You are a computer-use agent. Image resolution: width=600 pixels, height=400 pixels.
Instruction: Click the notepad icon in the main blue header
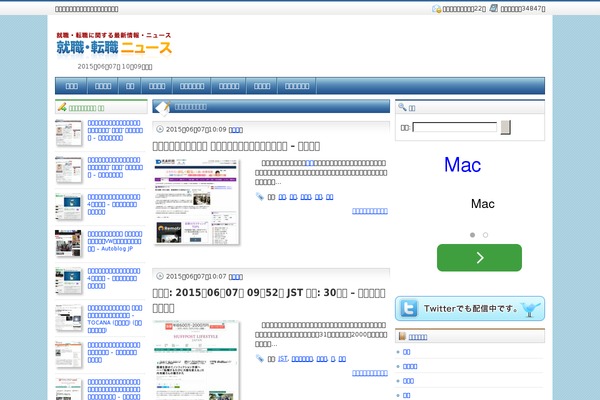pyautogui.click(x=163, y=108)
